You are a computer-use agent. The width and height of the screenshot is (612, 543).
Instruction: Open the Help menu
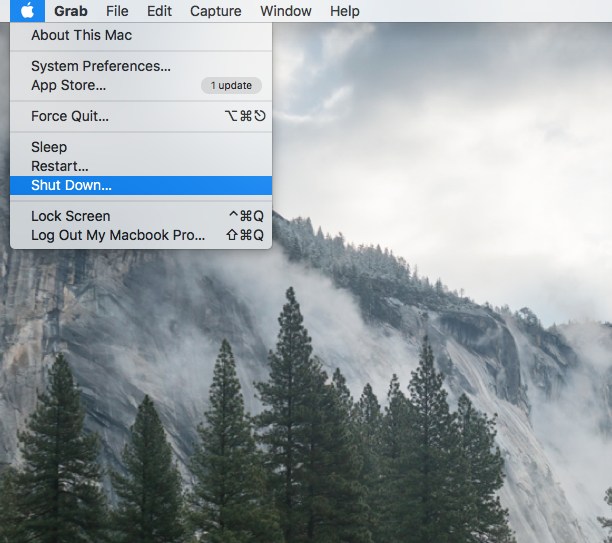point(345,11)
